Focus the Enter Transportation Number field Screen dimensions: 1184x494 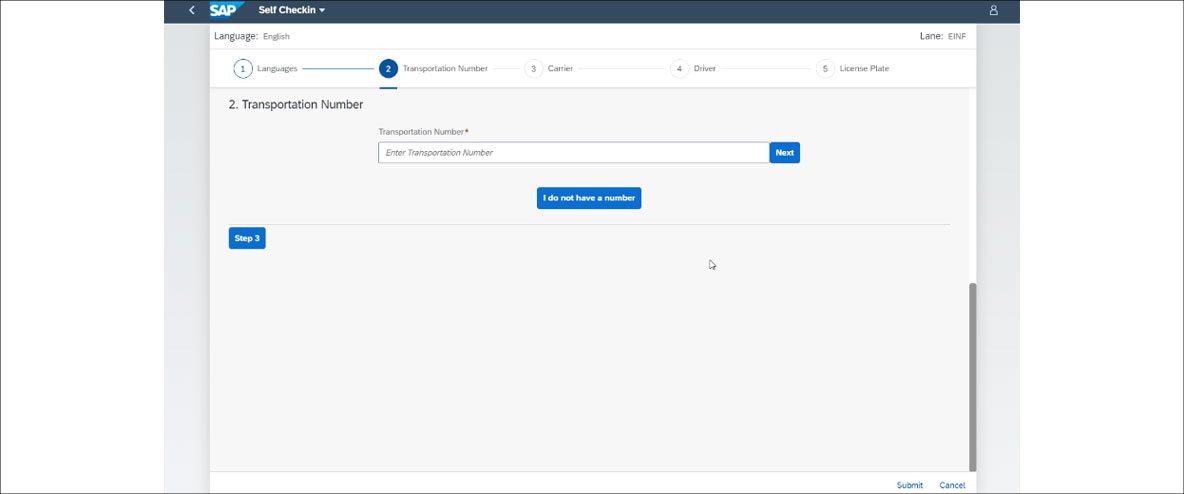[574, 153]
